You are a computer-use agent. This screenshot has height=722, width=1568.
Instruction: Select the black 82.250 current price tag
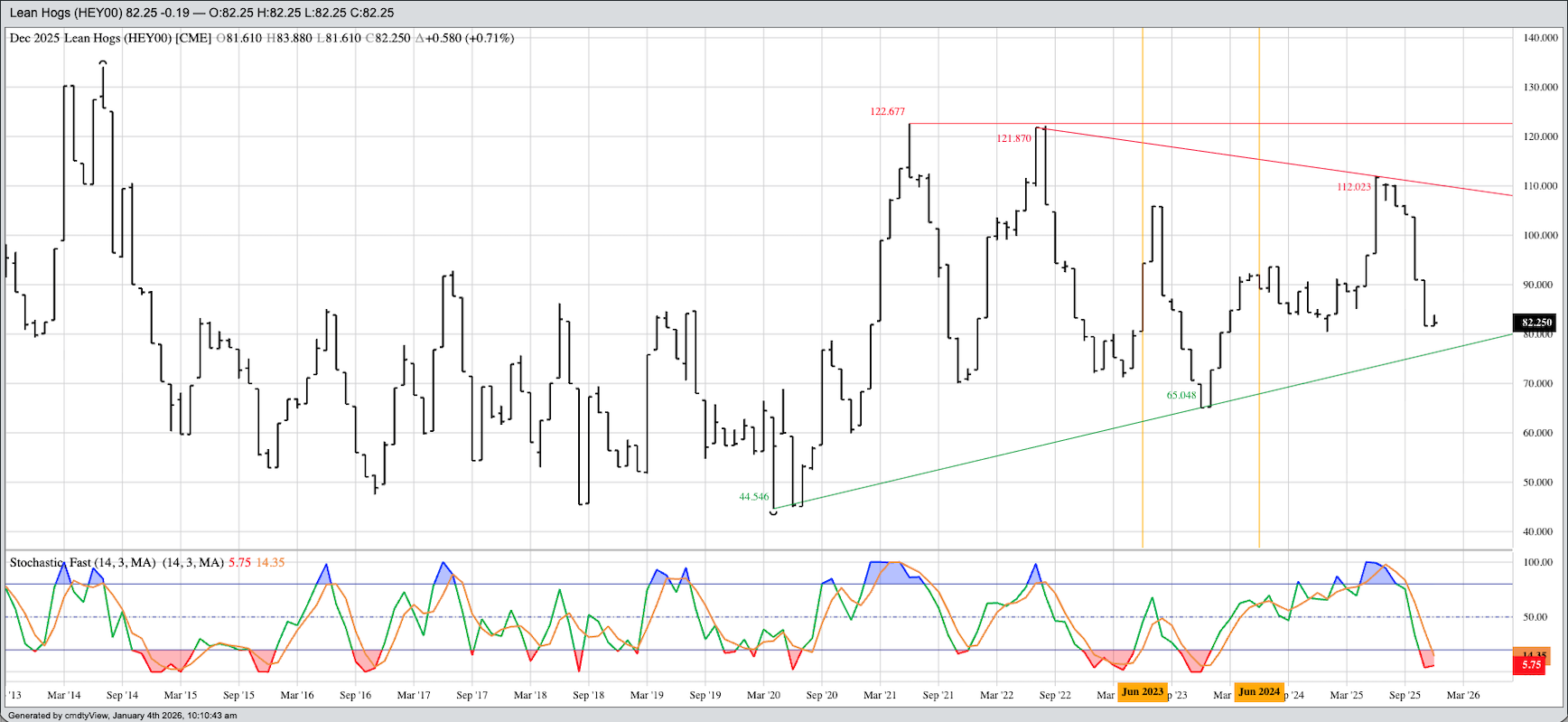click(1535, 323)
